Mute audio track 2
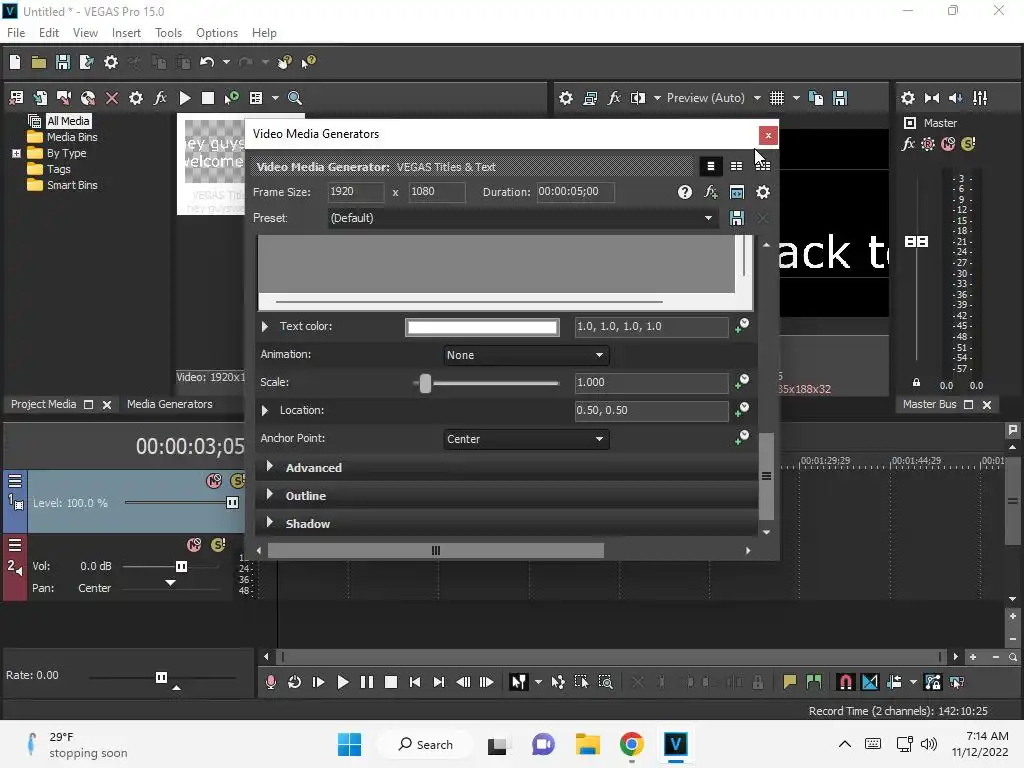 pyautogui.click(x=194, y=545)
